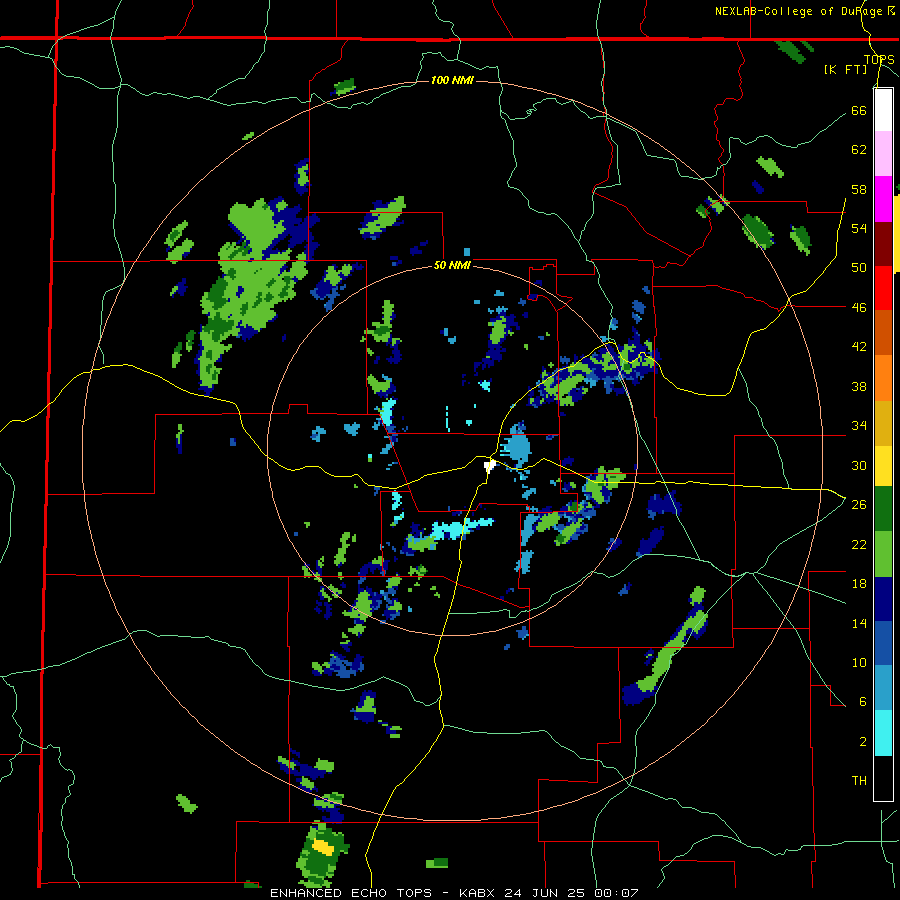Select the black TH threshold legend band
Viewport: 900px width, 900px height.
(883, 778)
